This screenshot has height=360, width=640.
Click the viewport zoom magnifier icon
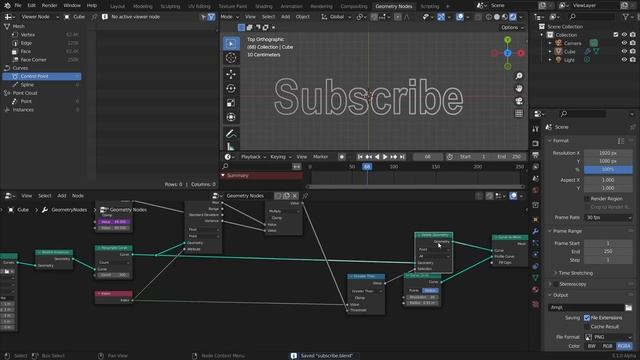519,76
